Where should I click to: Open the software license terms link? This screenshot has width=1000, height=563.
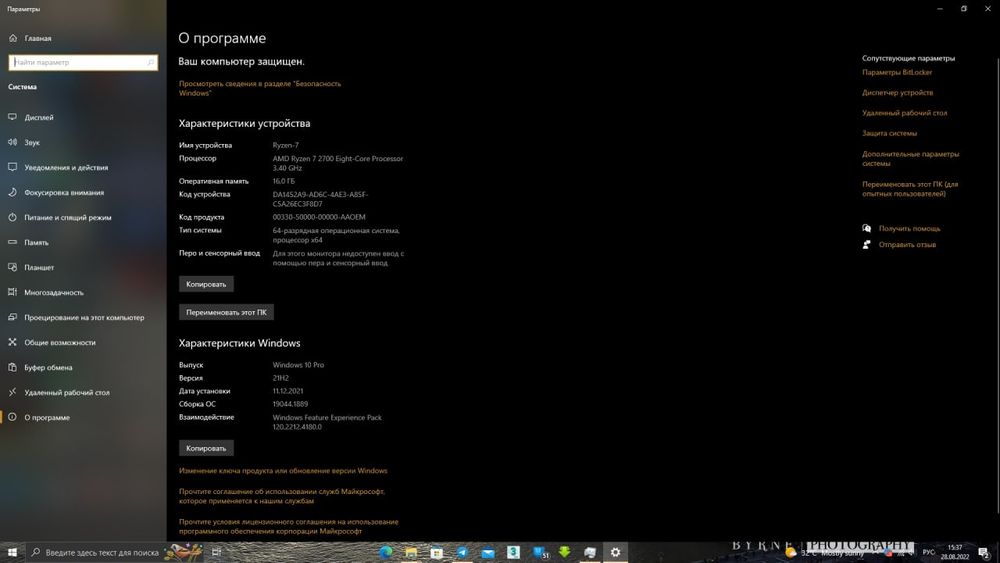[x=288, y=526]
